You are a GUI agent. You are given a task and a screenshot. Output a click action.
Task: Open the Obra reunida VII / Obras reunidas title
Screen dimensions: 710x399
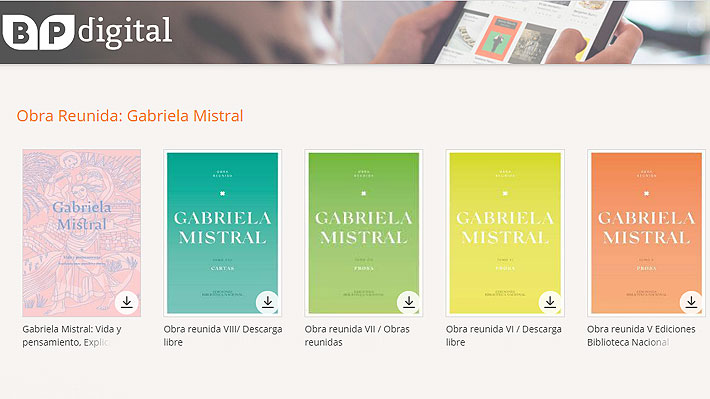point(357,336)
